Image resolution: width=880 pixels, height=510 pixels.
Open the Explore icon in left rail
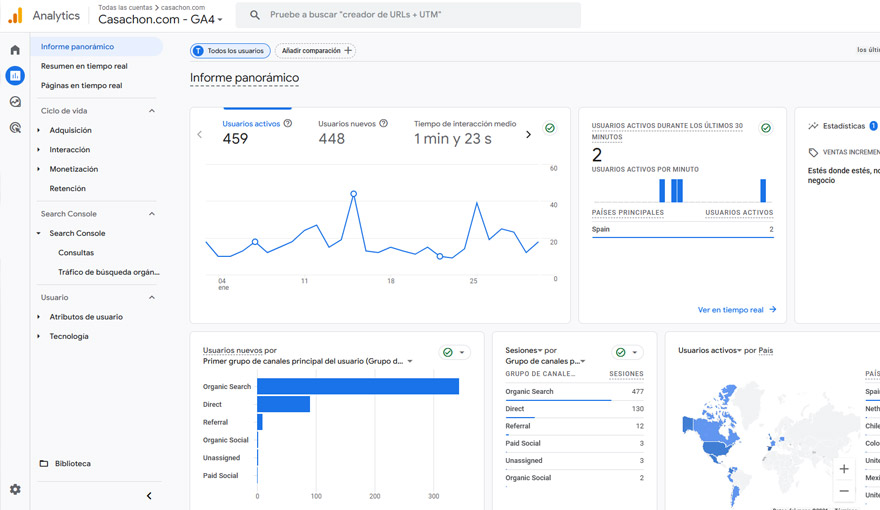(x=15, y=102)
